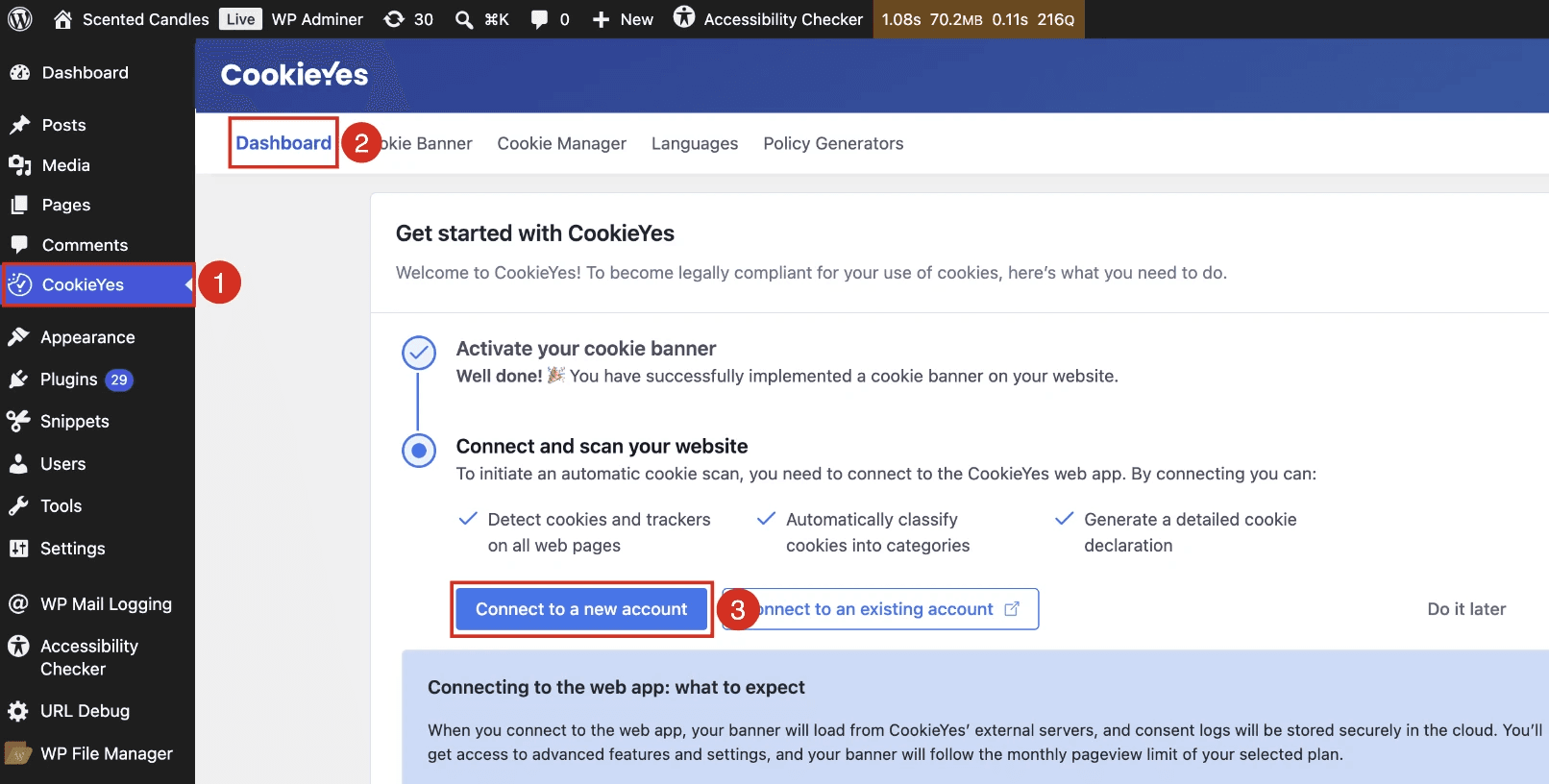Click the Detect cookies and trackers text
Image resolution: width=1549 pixels, height=784 pixels.
[600, 532]
